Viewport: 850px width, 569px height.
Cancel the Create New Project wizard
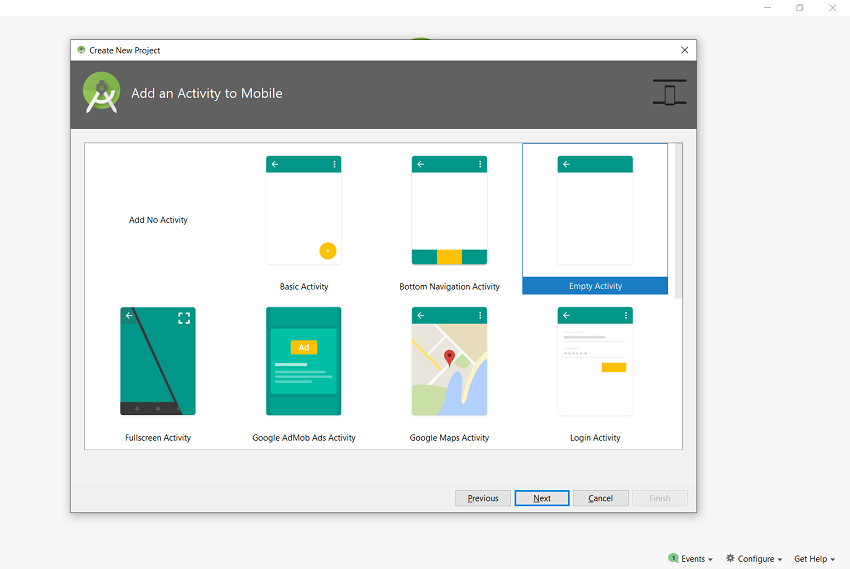pos(601,498)
